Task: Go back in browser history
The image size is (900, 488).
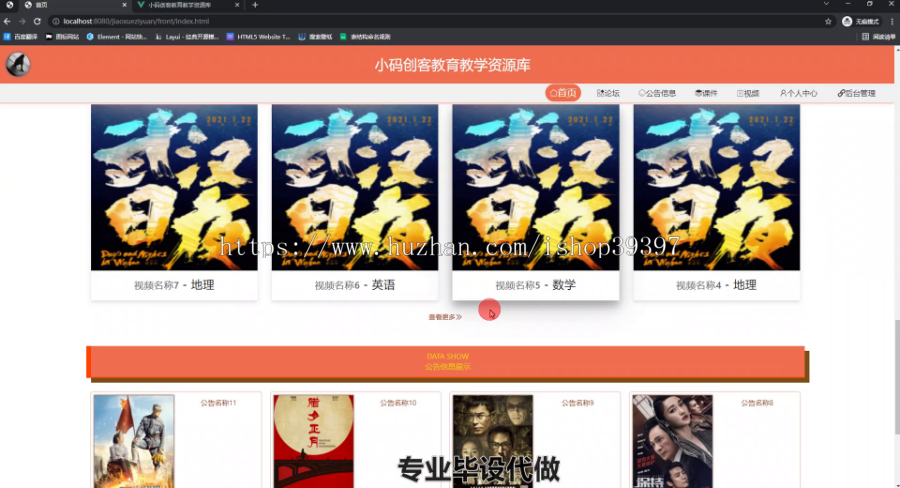Action: coord(7,21)
